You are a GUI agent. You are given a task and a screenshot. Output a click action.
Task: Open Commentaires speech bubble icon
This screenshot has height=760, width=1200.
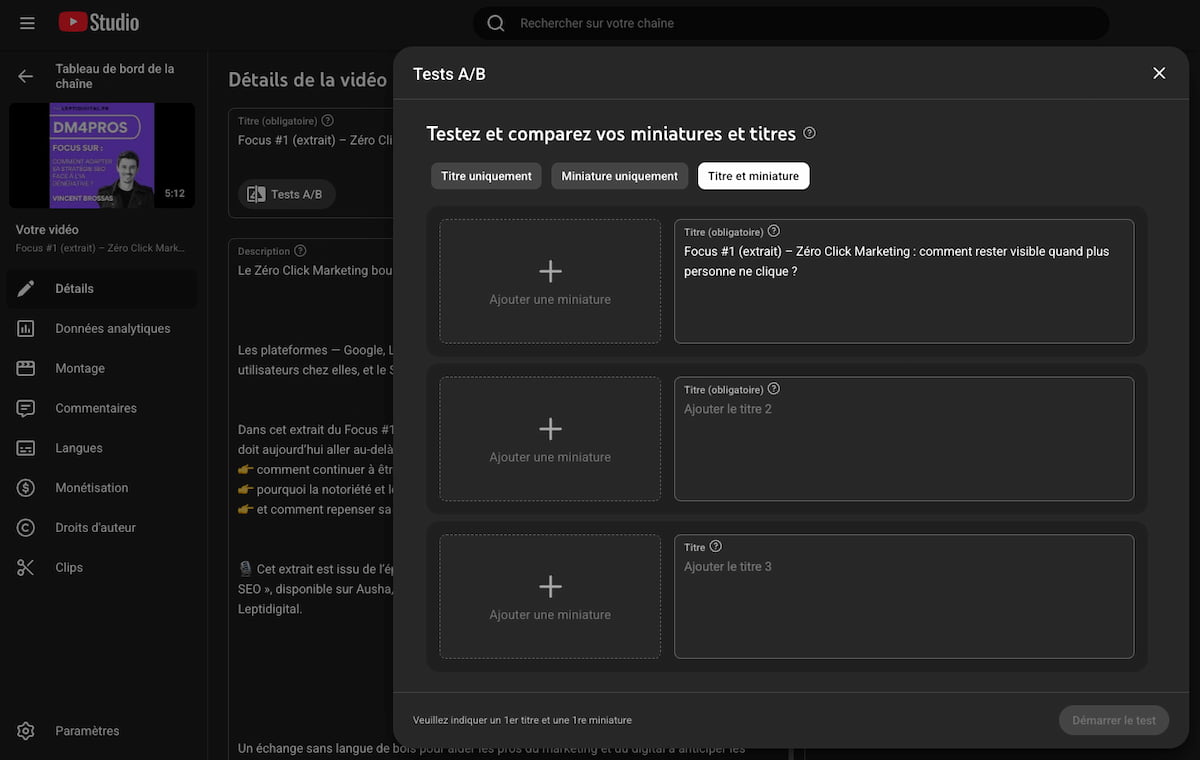coord(26,408)
